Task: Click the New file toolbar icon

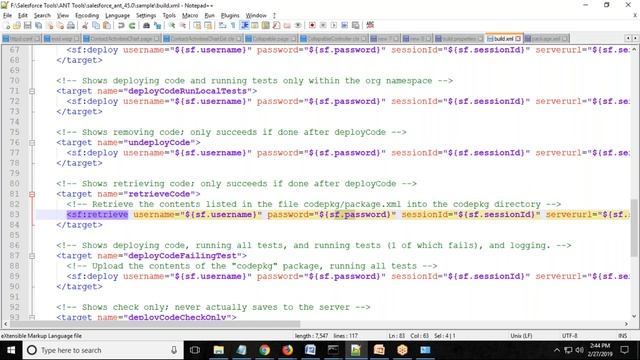Action: click(x=7, y=25)
